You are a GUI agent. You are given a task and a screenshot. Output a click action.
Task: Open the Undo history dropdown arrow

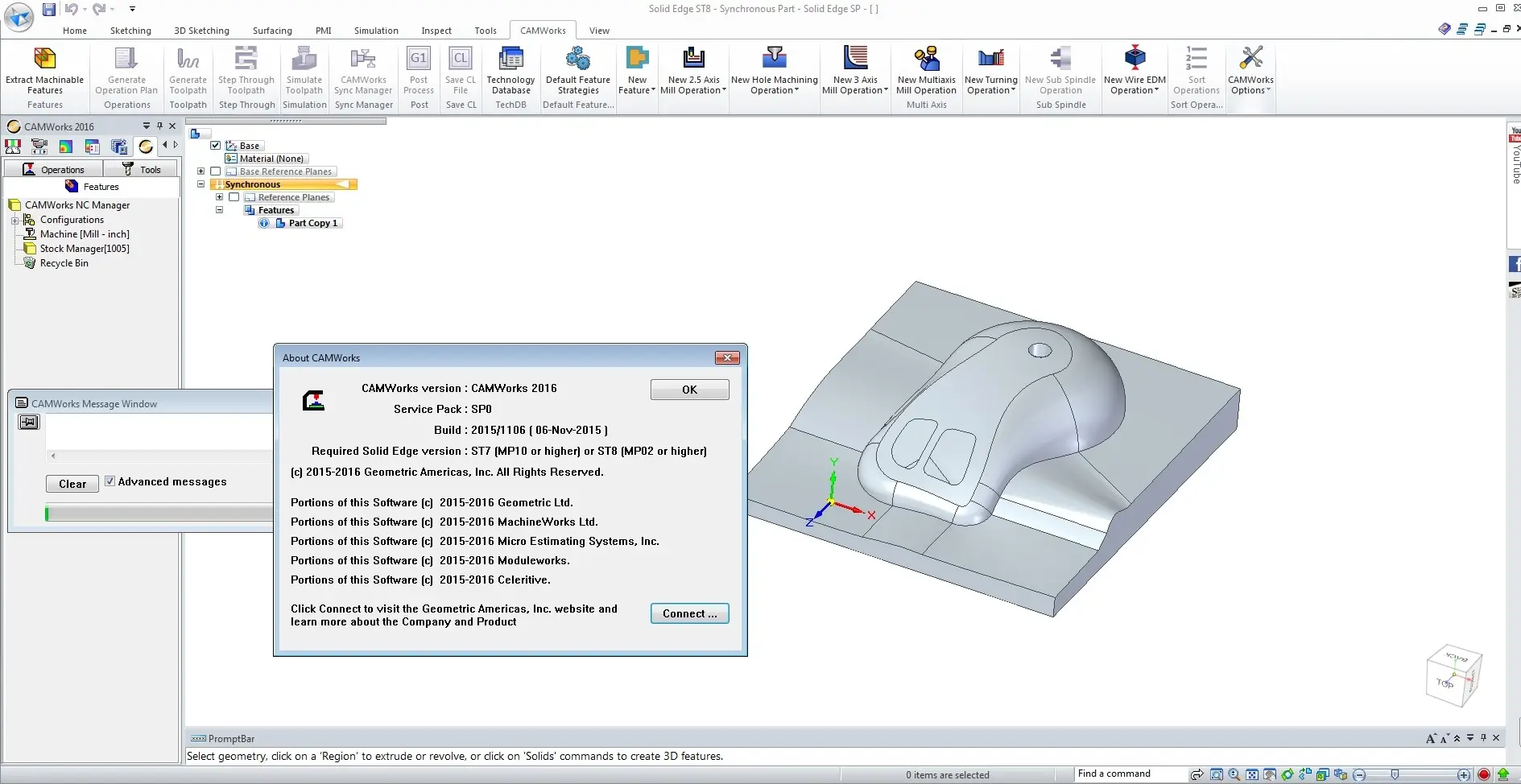pos(84,10)
